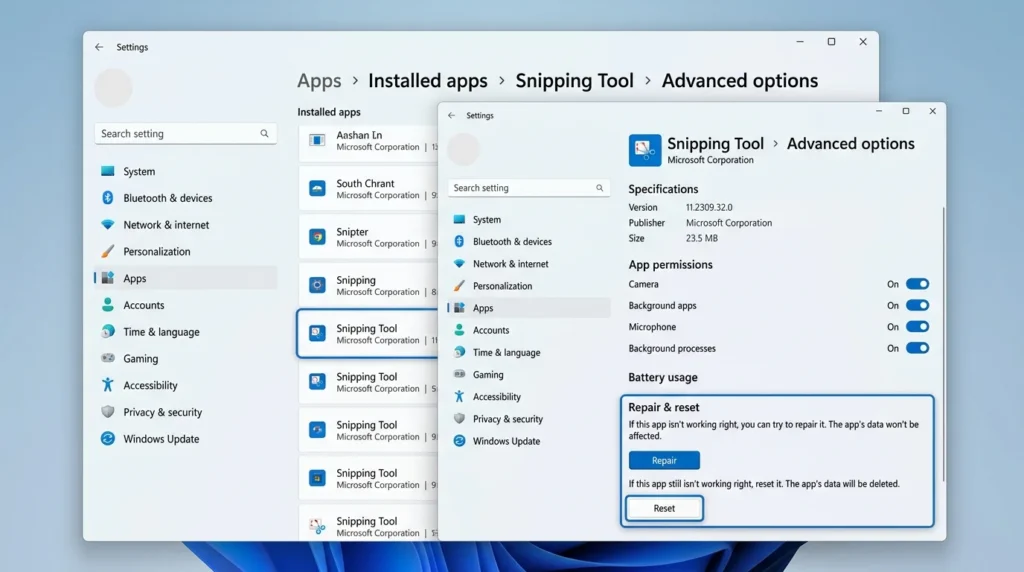
Task: Open Accessibility label in back window sidebar
Action: tap(150, 385)
